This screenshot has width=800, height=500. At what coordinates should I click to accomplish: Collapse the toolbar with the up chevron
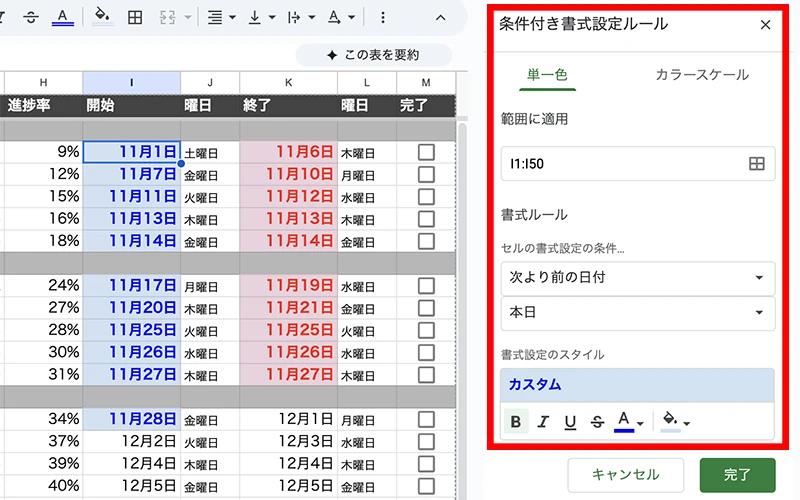427,17
